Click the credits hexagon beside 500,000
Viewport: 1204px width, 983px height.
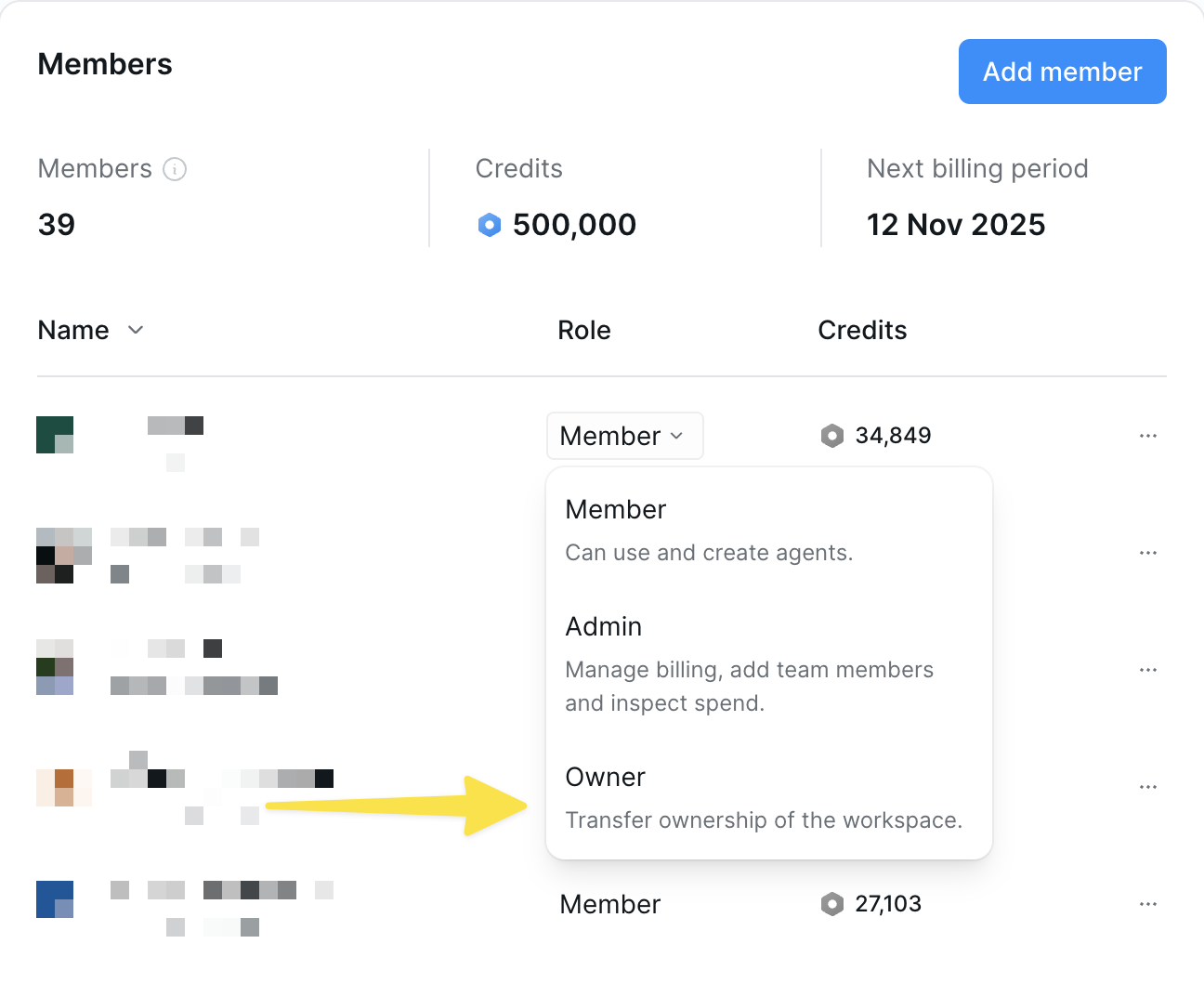click(x=489, y=225)
